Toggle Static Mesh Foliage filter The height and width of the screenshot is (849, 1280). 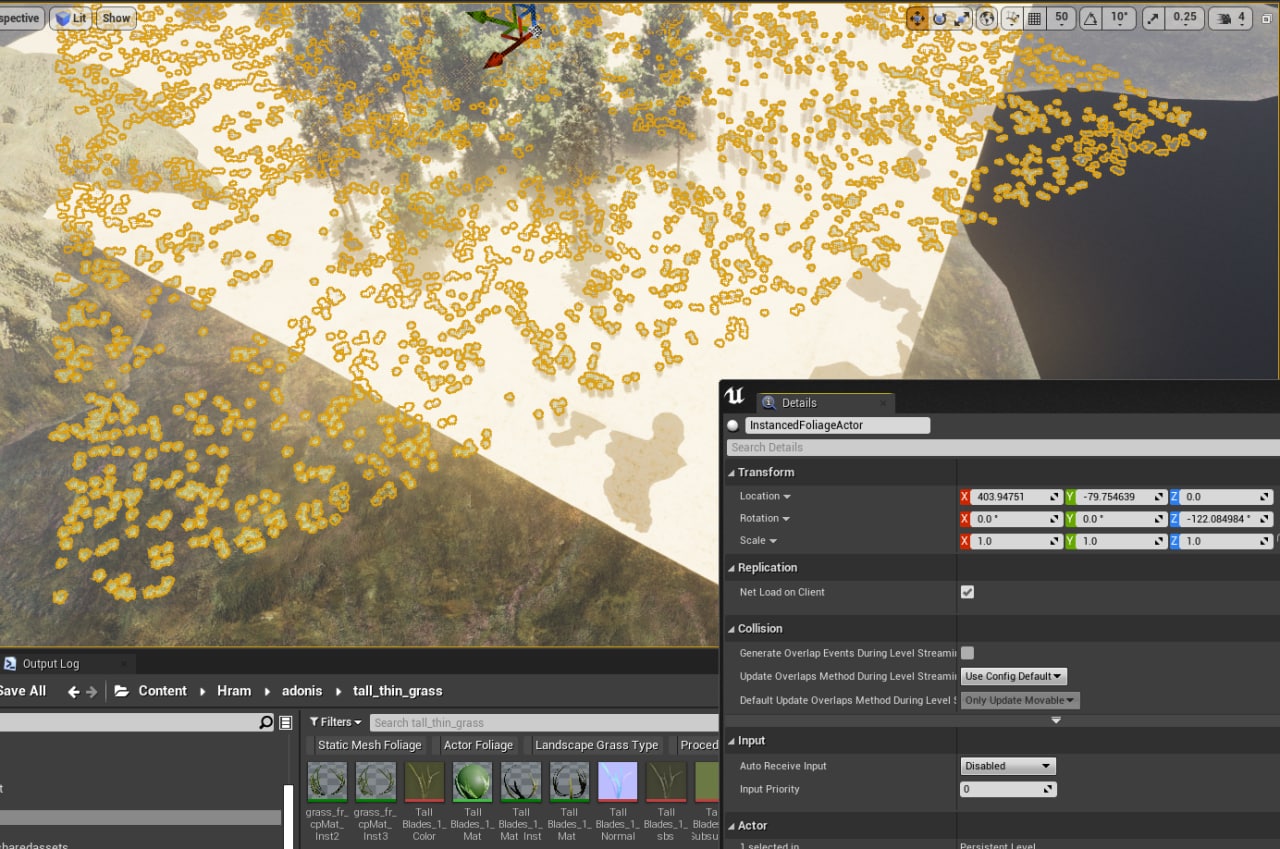pos(367,745)
